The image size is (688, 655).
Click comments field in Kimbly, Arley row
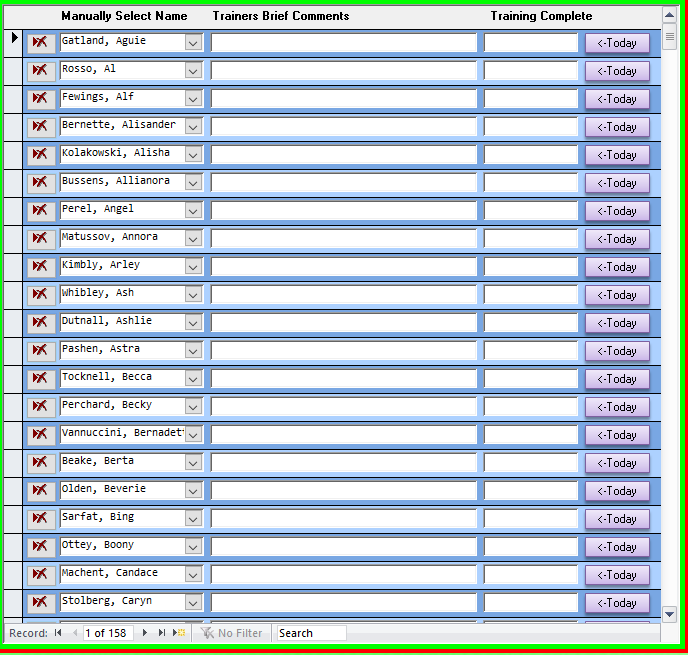click(x=344, y=267)
